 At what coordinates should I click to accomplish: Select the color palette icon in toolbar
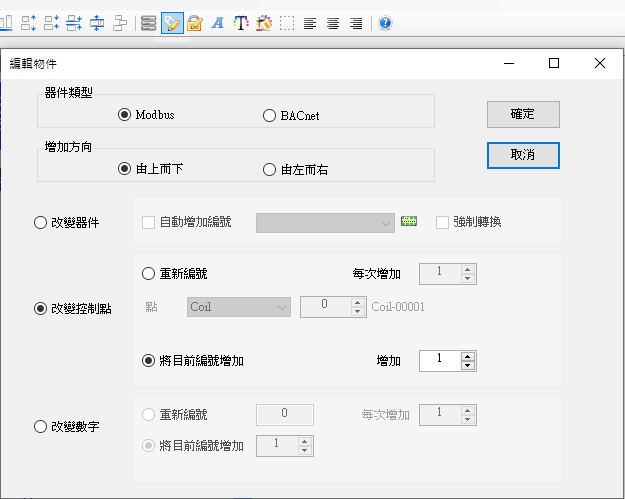point(264,23)
